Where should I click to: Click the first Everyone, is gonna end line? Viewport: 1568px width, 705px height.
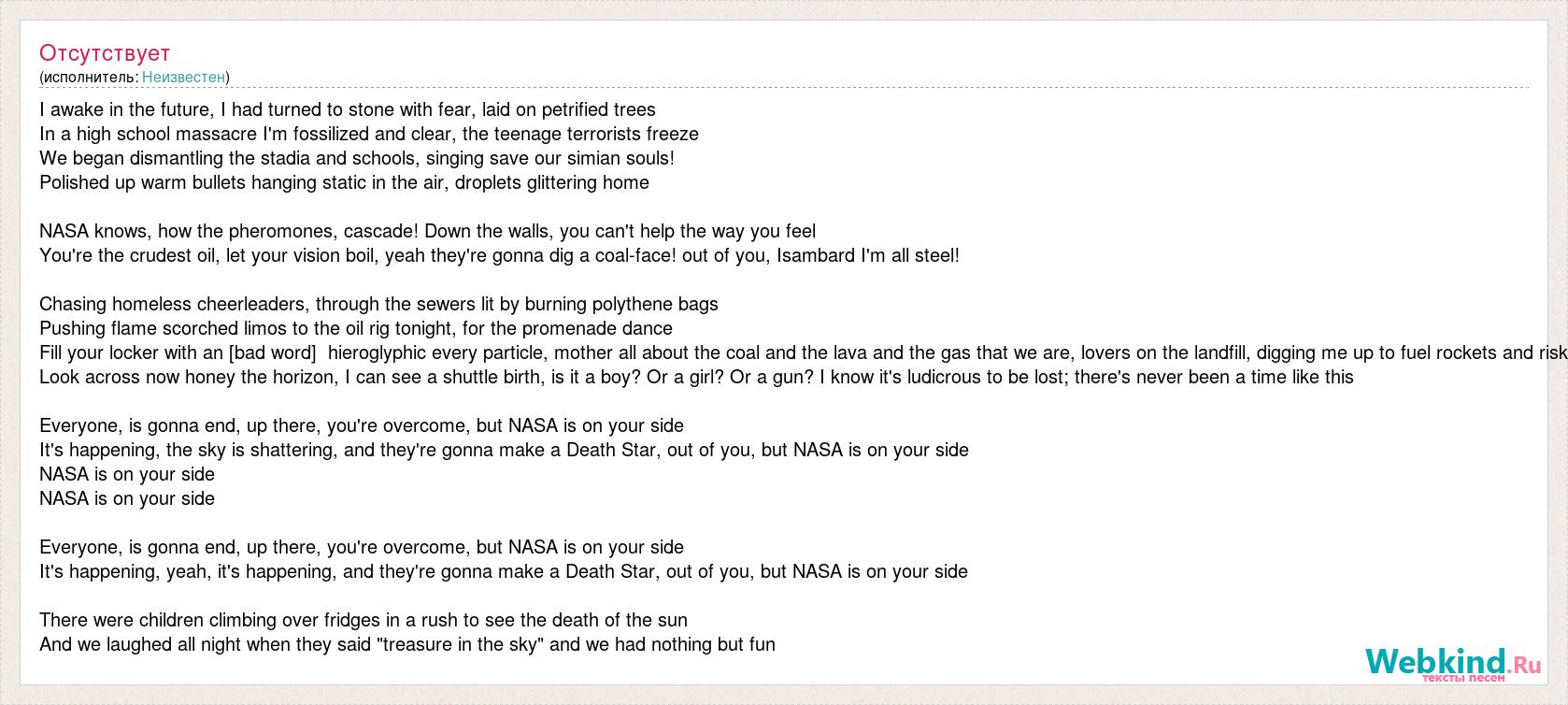pos(362,425)
